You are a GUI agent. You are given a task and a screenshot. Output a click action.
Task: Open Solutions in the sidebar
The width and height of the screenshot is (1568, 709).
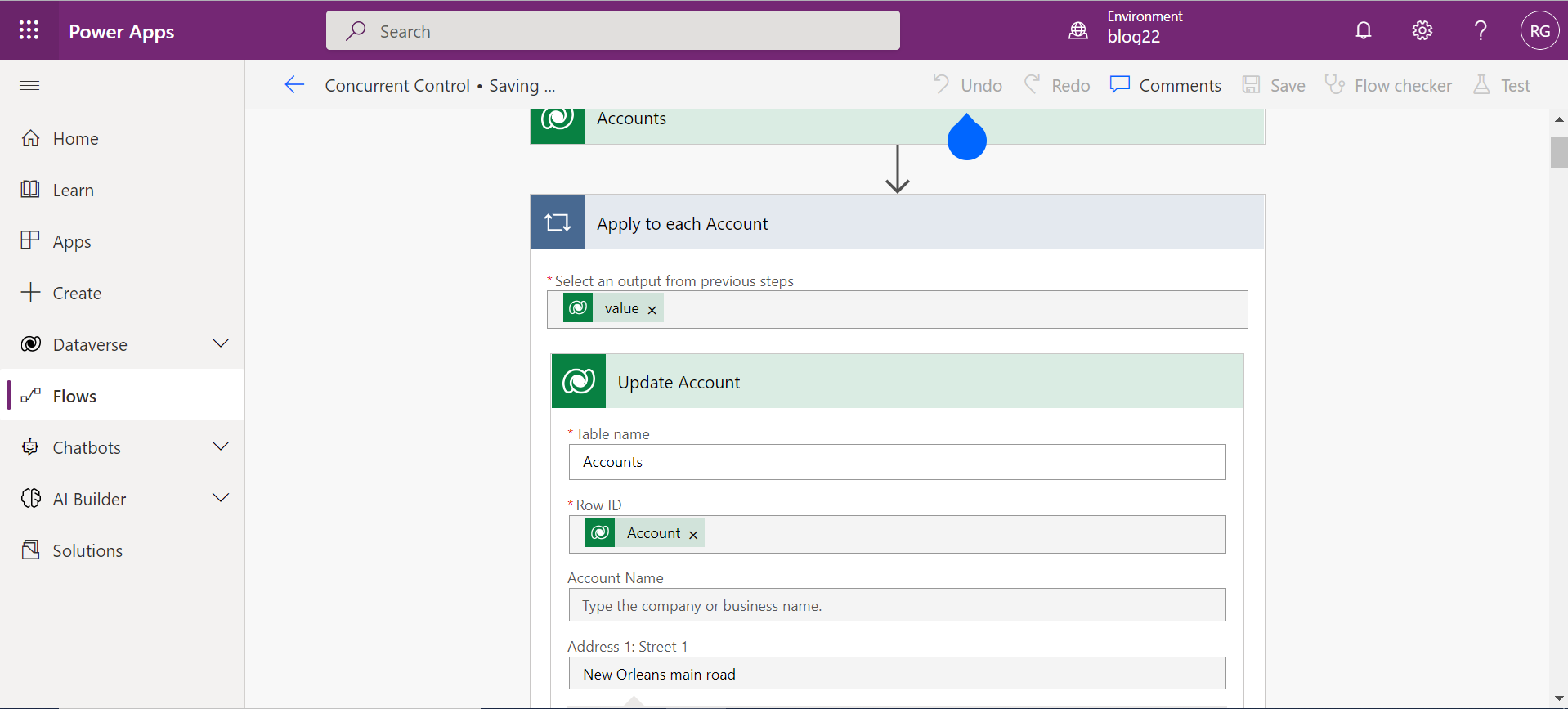pyautogui.click(x=123, y=550)
